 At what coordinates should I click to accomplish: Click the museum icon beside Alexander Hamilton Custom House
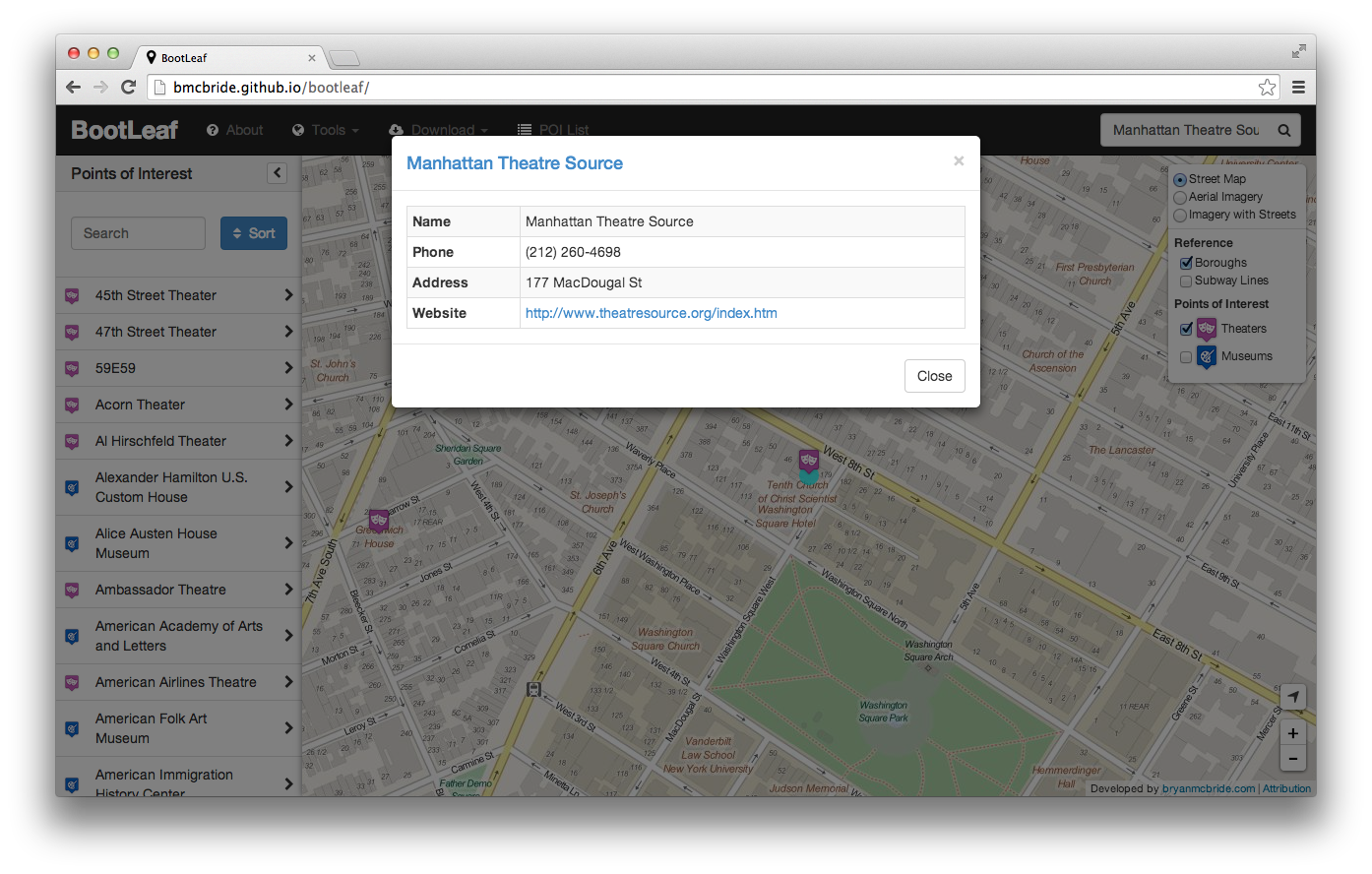[x=72, y=488]
